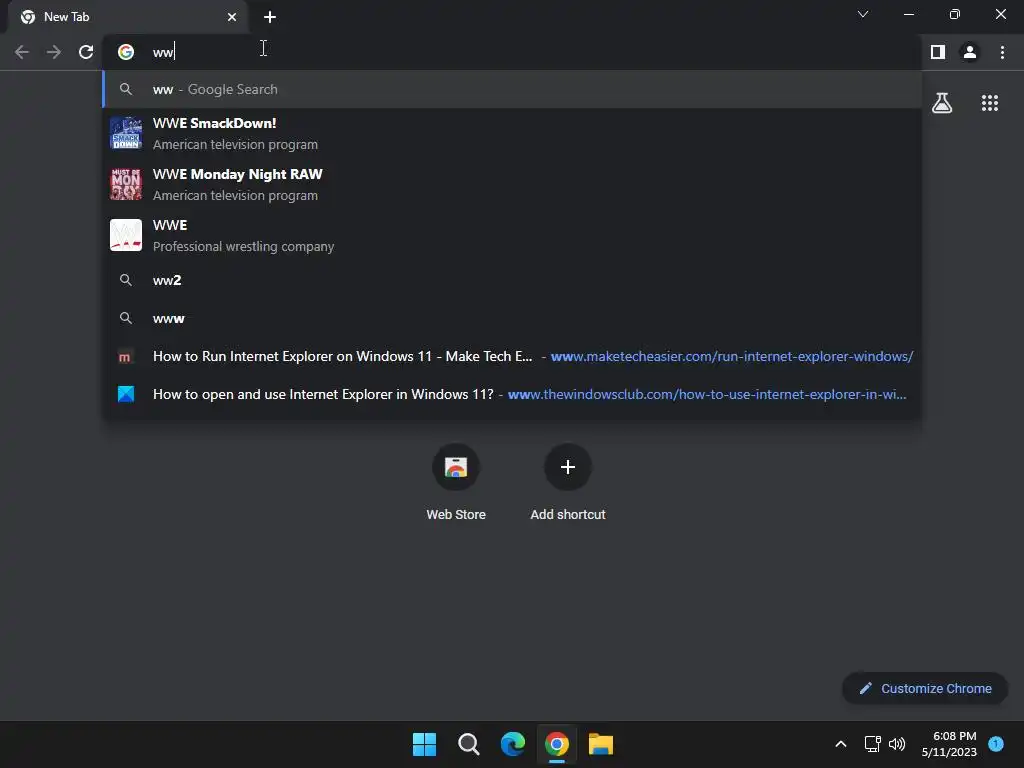Open the Chrome side panel icon

pyautogui.click(x=938, y=52)
